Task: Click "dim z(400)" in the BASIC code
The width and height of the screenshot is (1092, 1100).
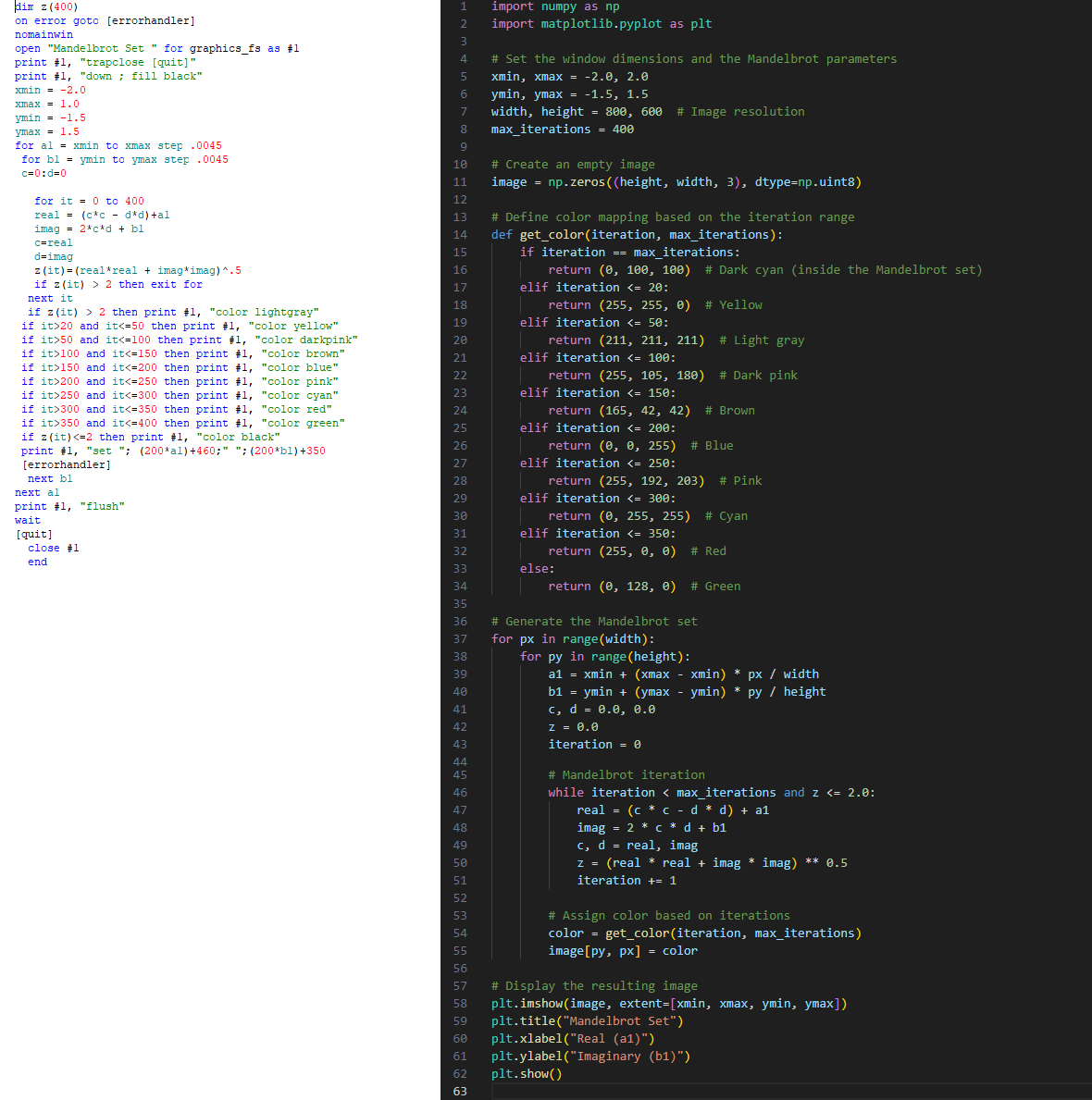Action: pos(46,6)
